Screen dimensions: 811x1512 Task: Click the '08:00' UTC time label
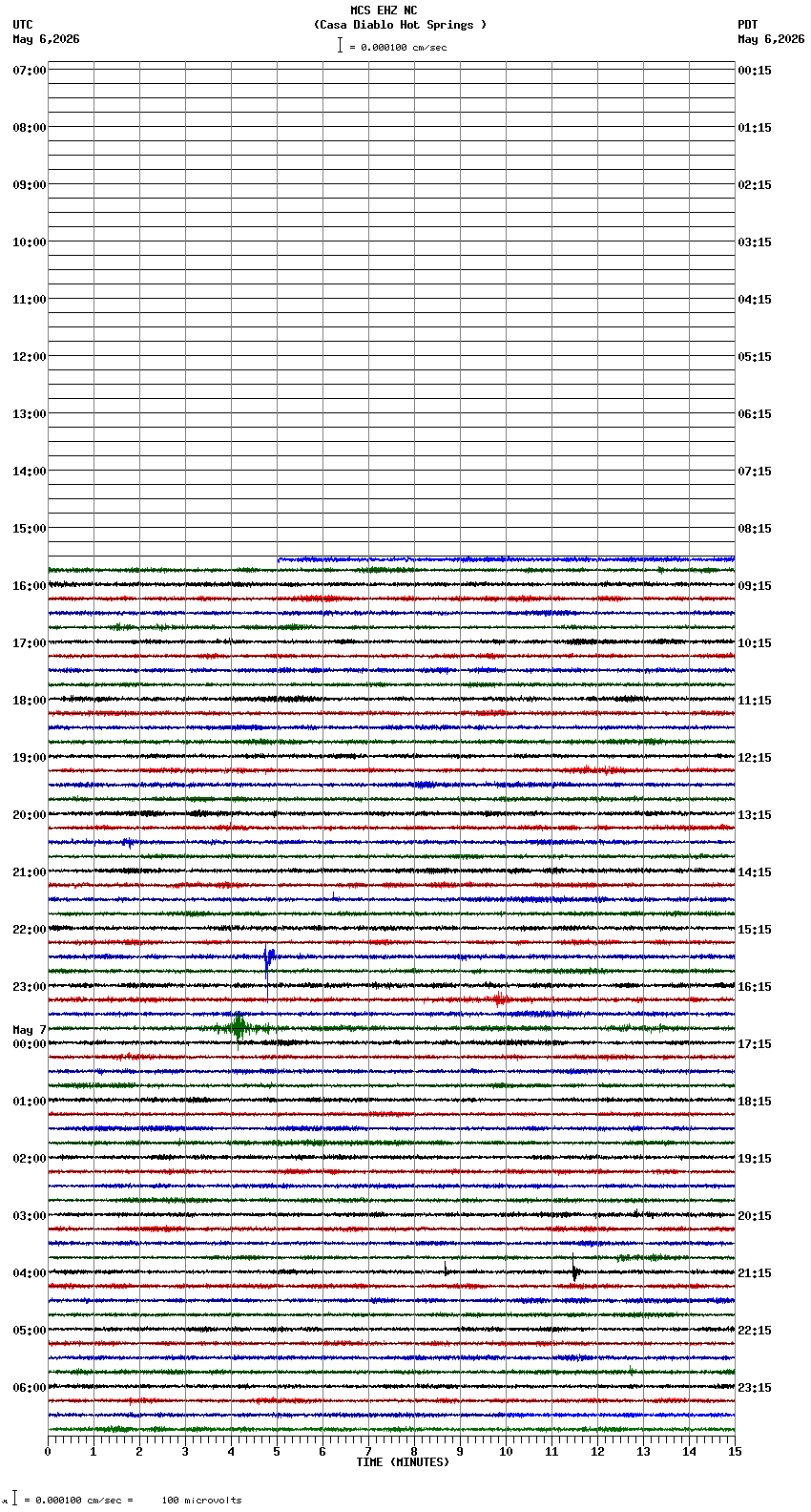pyautogui.click(x=29, y=128)
